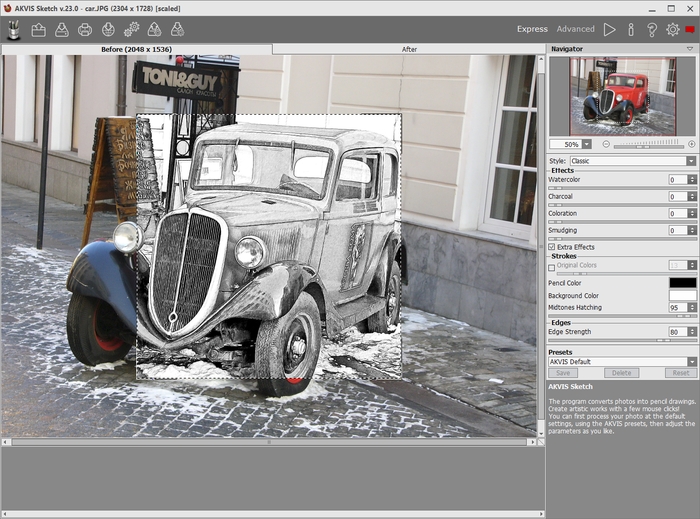700x519 pixels.
Task: Zoom in with the plus circle icon
Action: tap(692, 144)
